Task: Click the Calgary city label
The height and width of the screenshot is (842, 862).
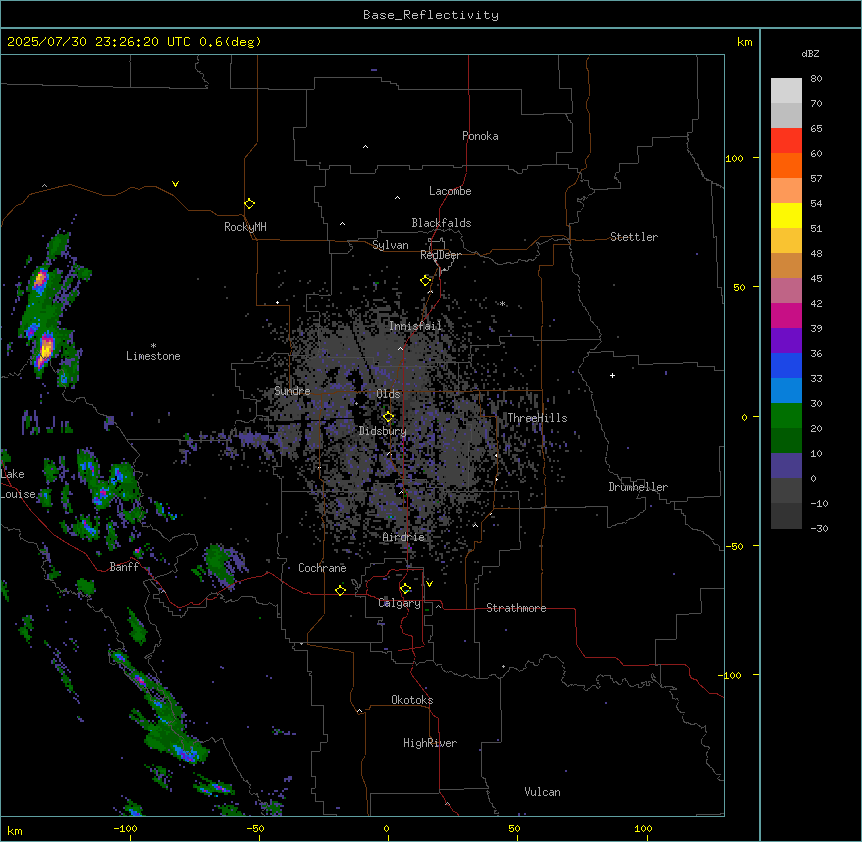Action: click(x=399, y=603)
